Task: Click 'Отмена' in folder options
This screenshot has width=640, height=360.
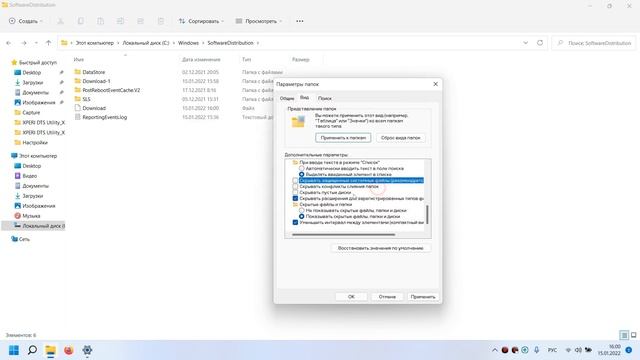Action: 387,297
